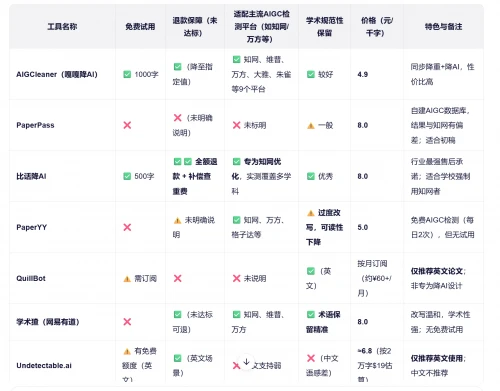Select the 工具名称 column header

62,27
